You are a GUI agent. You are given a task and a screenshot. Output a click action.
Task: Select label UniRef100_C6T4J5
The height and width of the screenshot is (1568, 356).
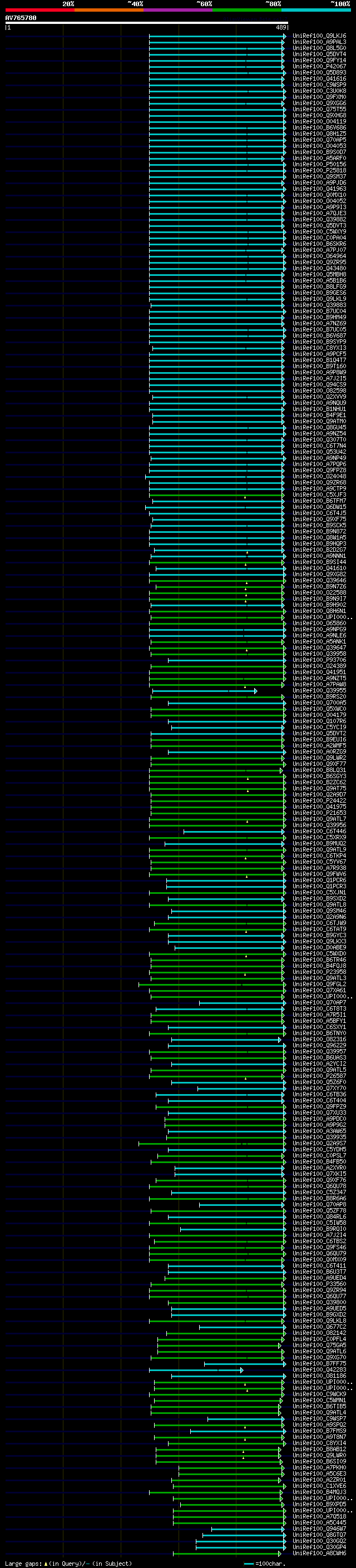tap(319, 513)
